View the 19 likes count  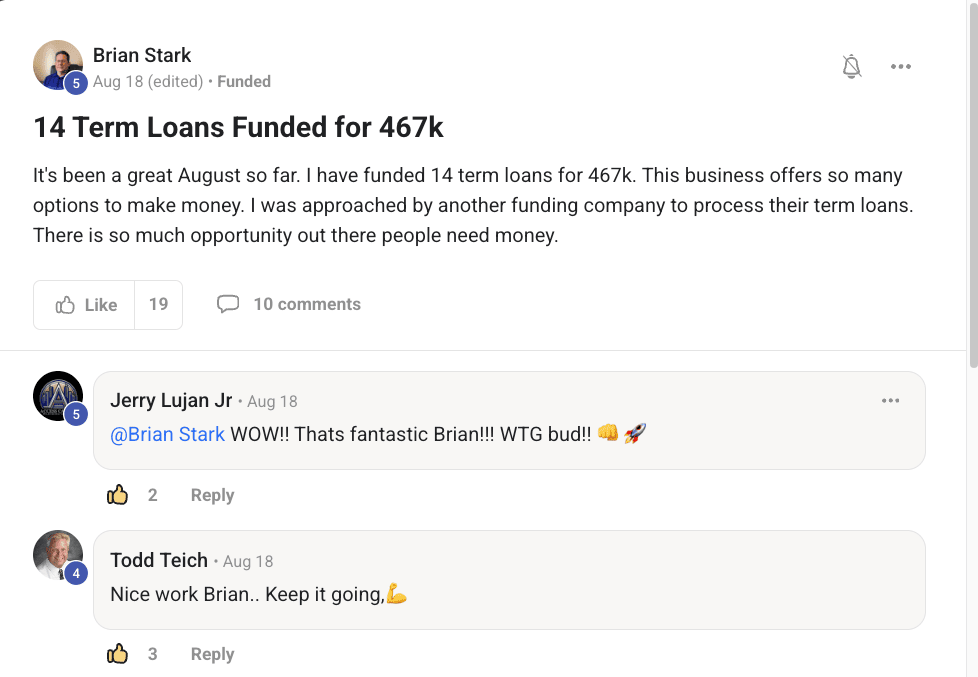pyautogui.click(x=158, y=305)
